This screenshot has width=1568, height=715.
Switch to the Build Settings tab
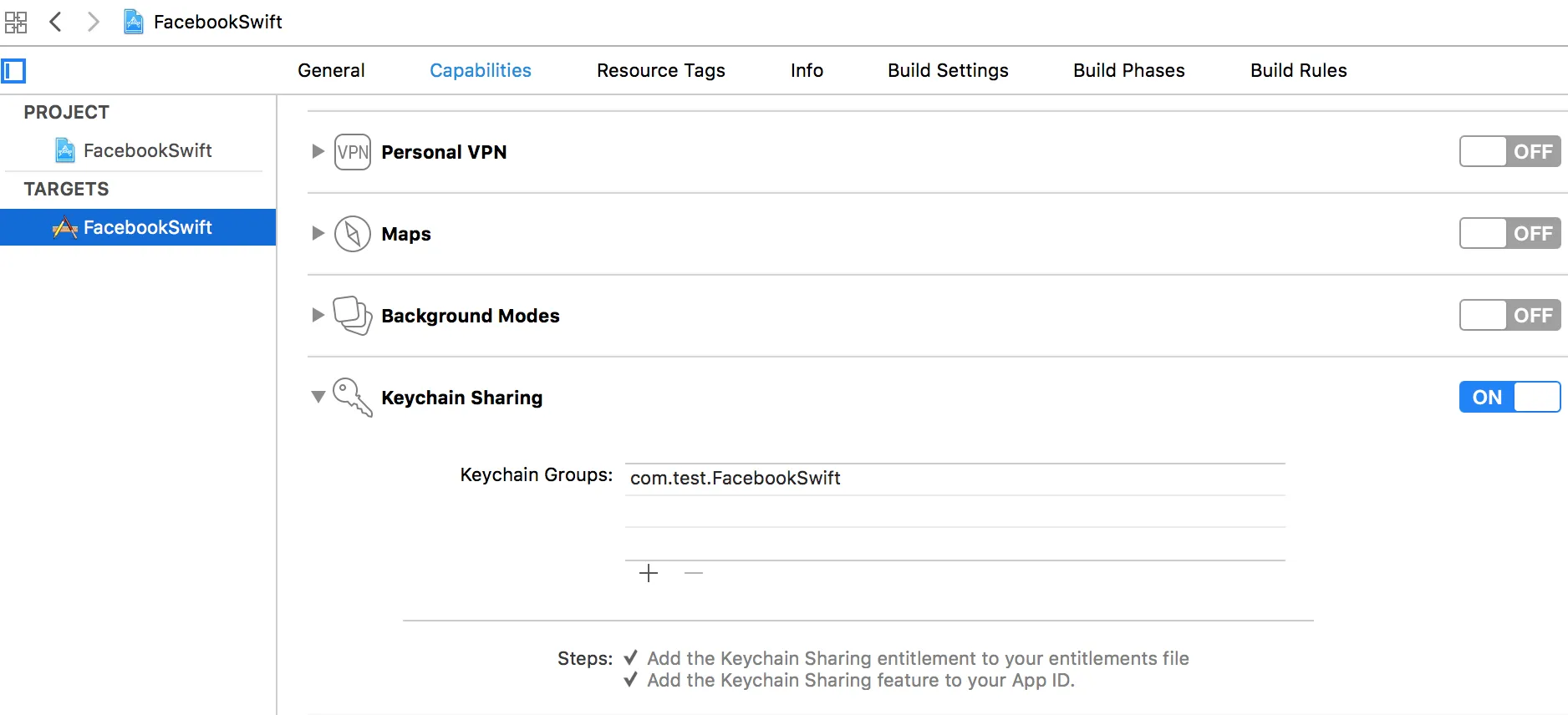click(948, 71)
